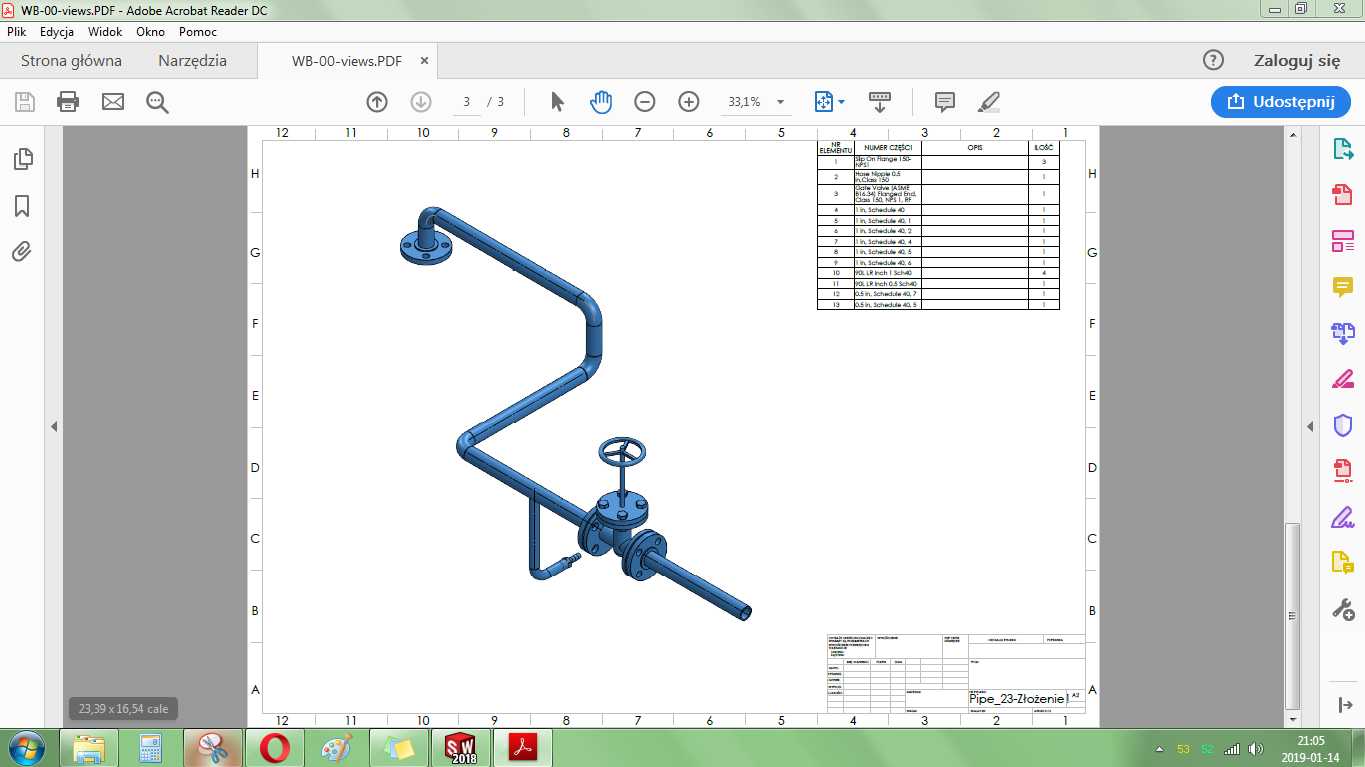The height and width of the screenshot is (767, 1365).
Task: Click the Save file icon
Action: tap(25, 101)
